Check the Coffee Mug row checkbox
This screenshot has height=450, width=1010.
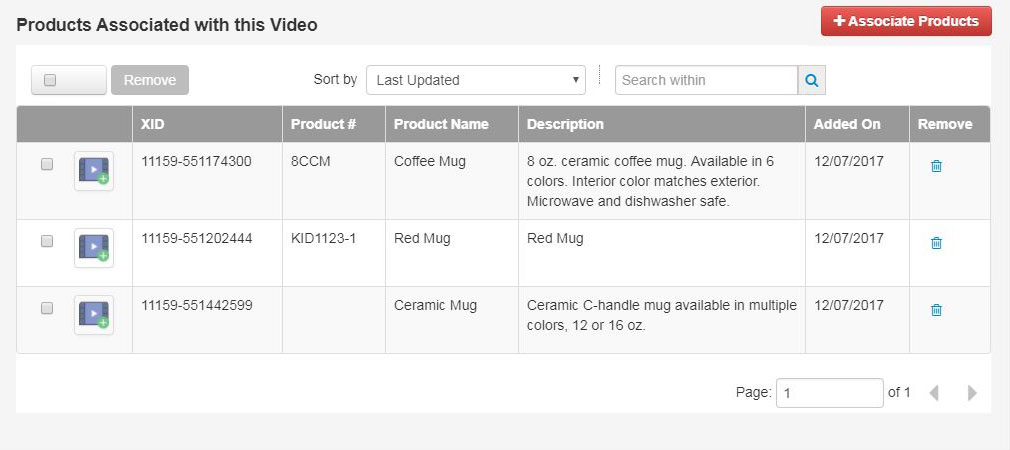47,164
